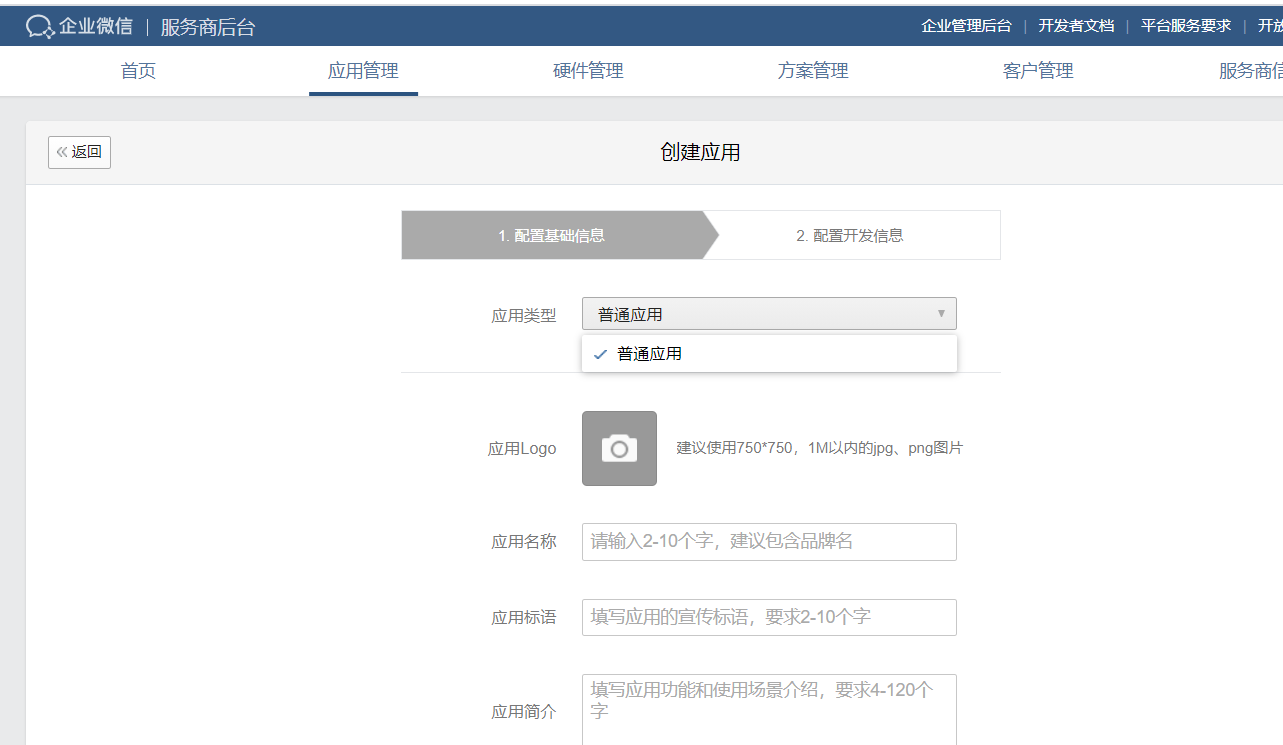Focus the 应用名称 input field
Viewport: 1283px width, 745px height.
769,541
